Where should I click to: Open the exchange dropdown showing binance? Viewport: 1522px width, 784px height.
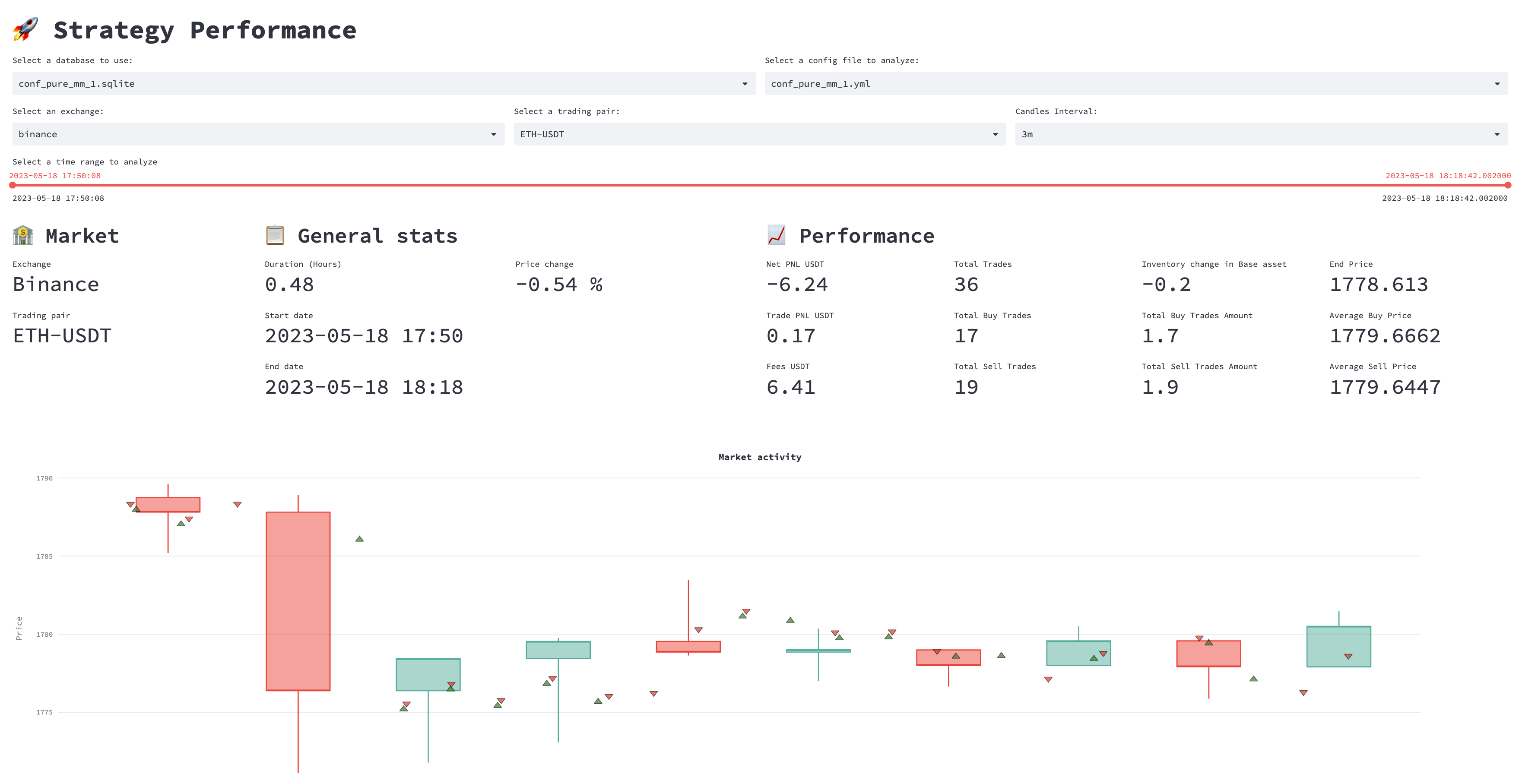tap(493, 135)
